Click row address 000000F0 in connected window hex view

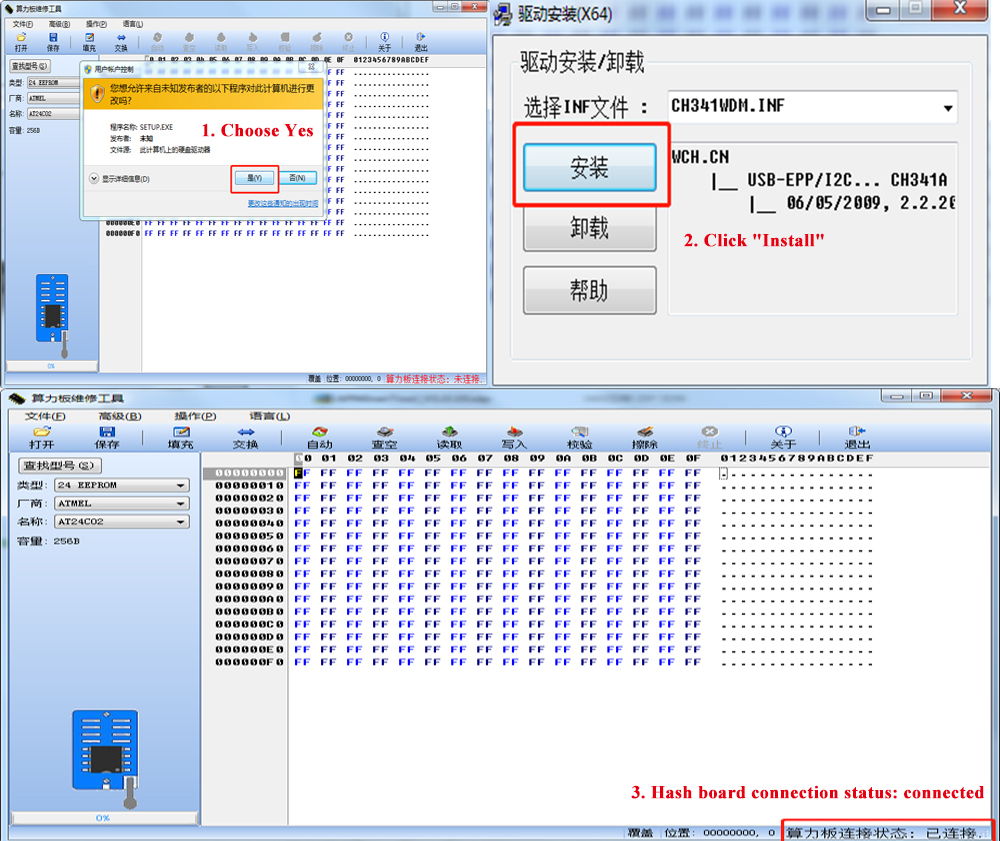[x=249, y=662]
